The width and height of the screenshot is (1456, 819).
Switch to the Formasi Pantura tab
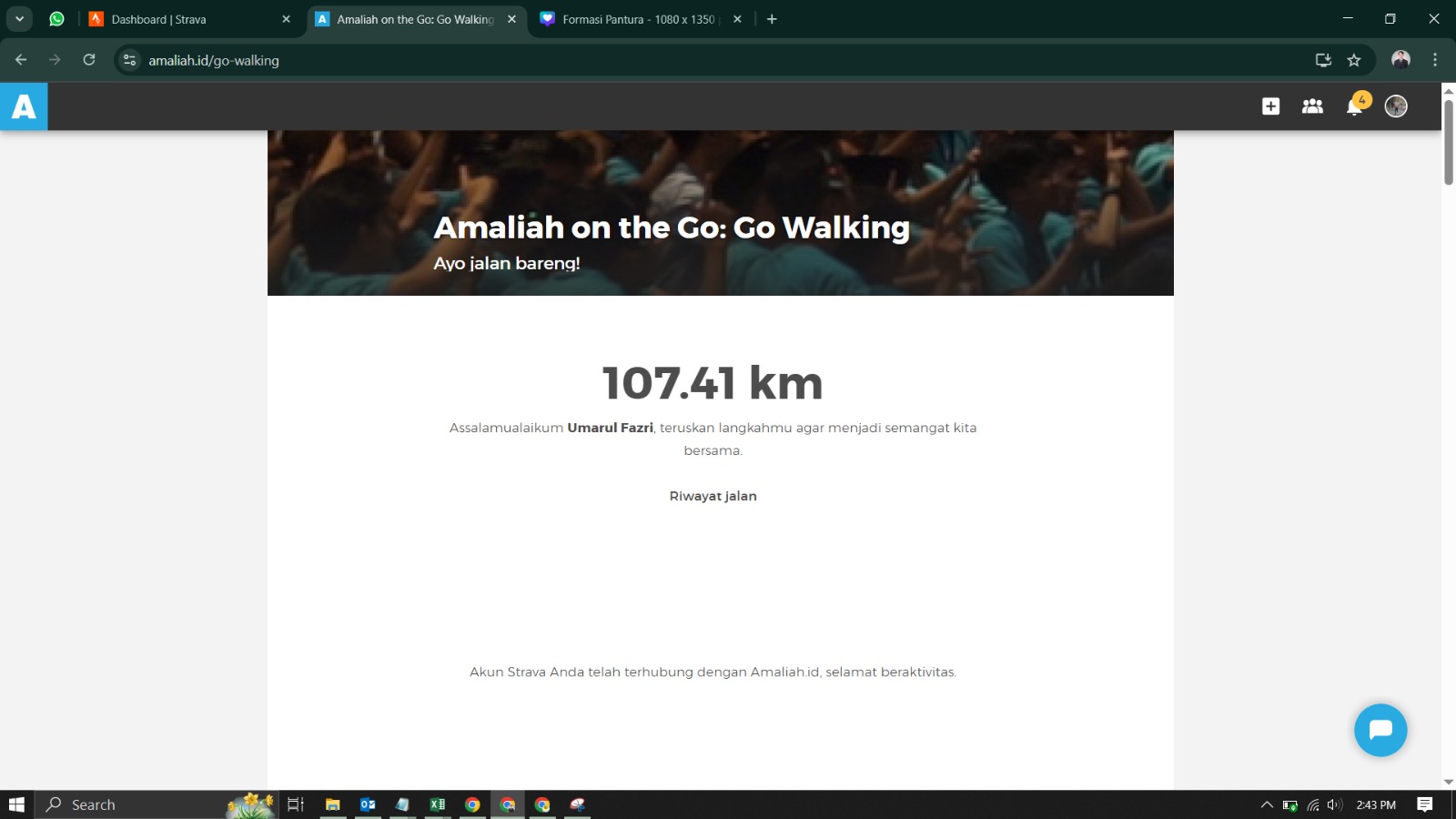pos(637,19)
